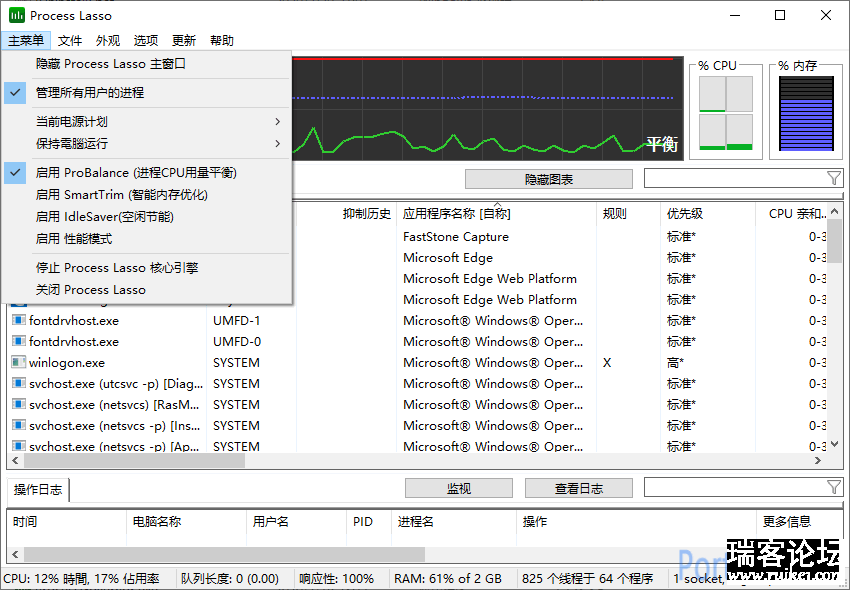850x590 pixels.
Task: Open the 主菜单 menu
Action: tap(25, 41)
